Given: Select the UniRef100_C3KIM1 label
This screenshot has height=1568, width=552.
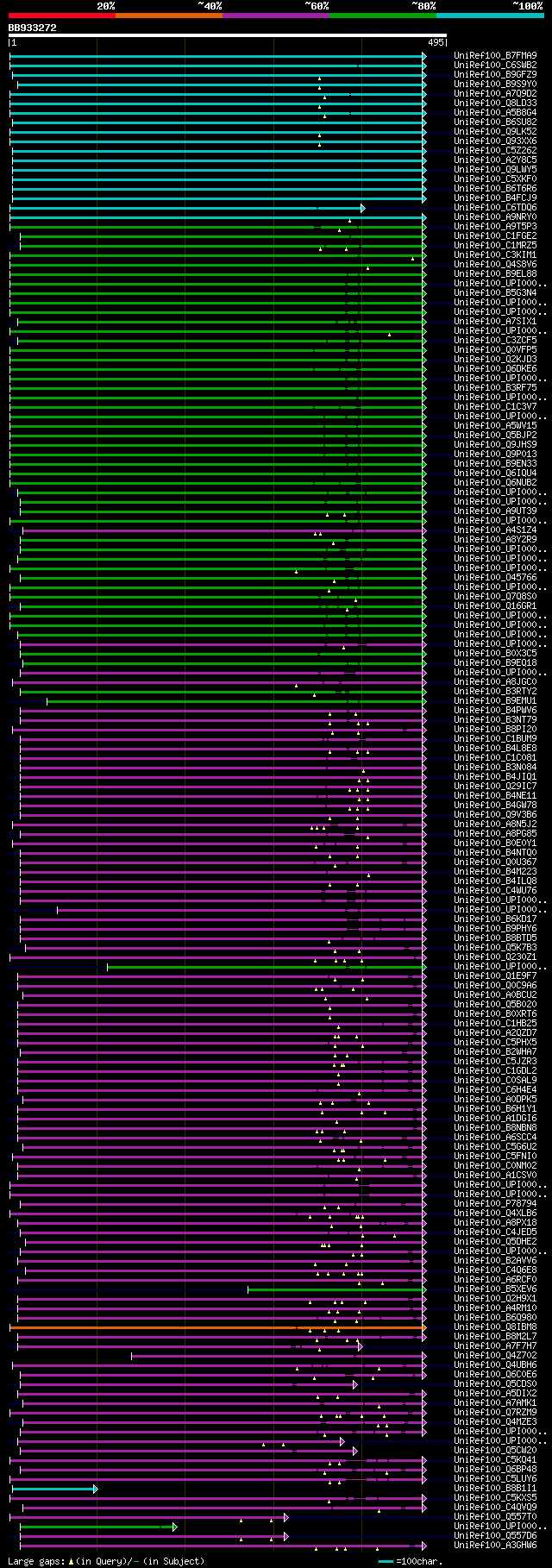Looking at the screenshot, I should 495,254.
